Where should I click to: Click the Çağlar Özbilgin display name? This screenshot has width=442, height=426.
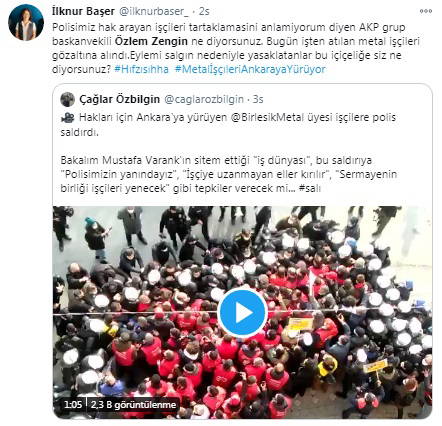coord(120,99)
